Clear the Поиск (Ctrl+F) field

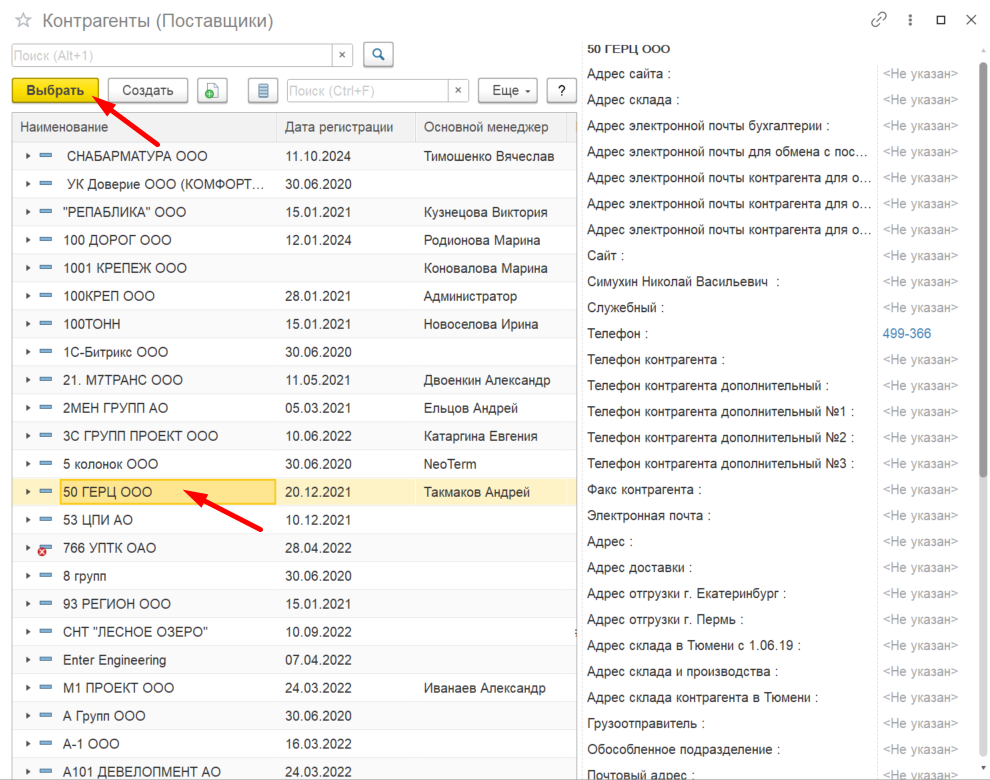pos(458,90)
